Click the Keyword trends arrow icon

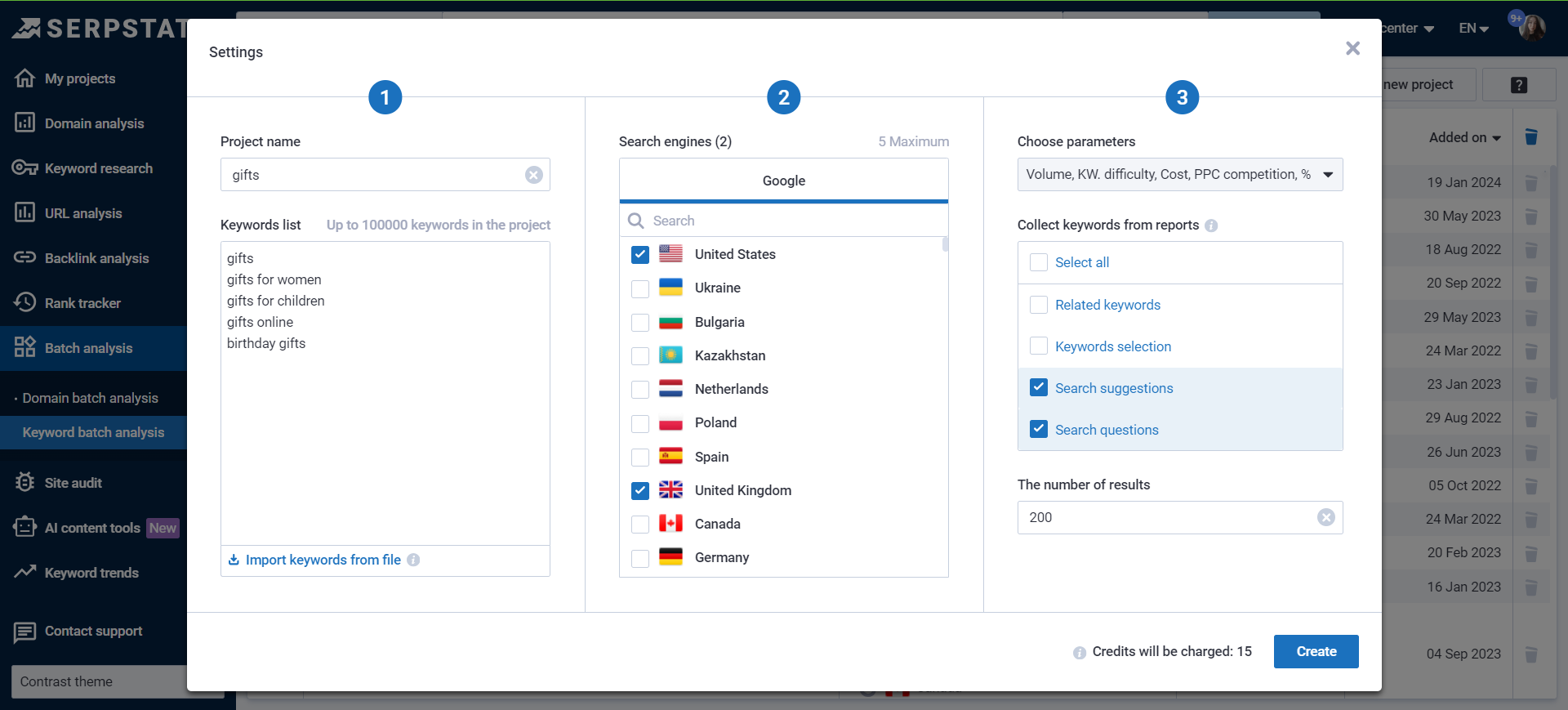tap(25, 573)
